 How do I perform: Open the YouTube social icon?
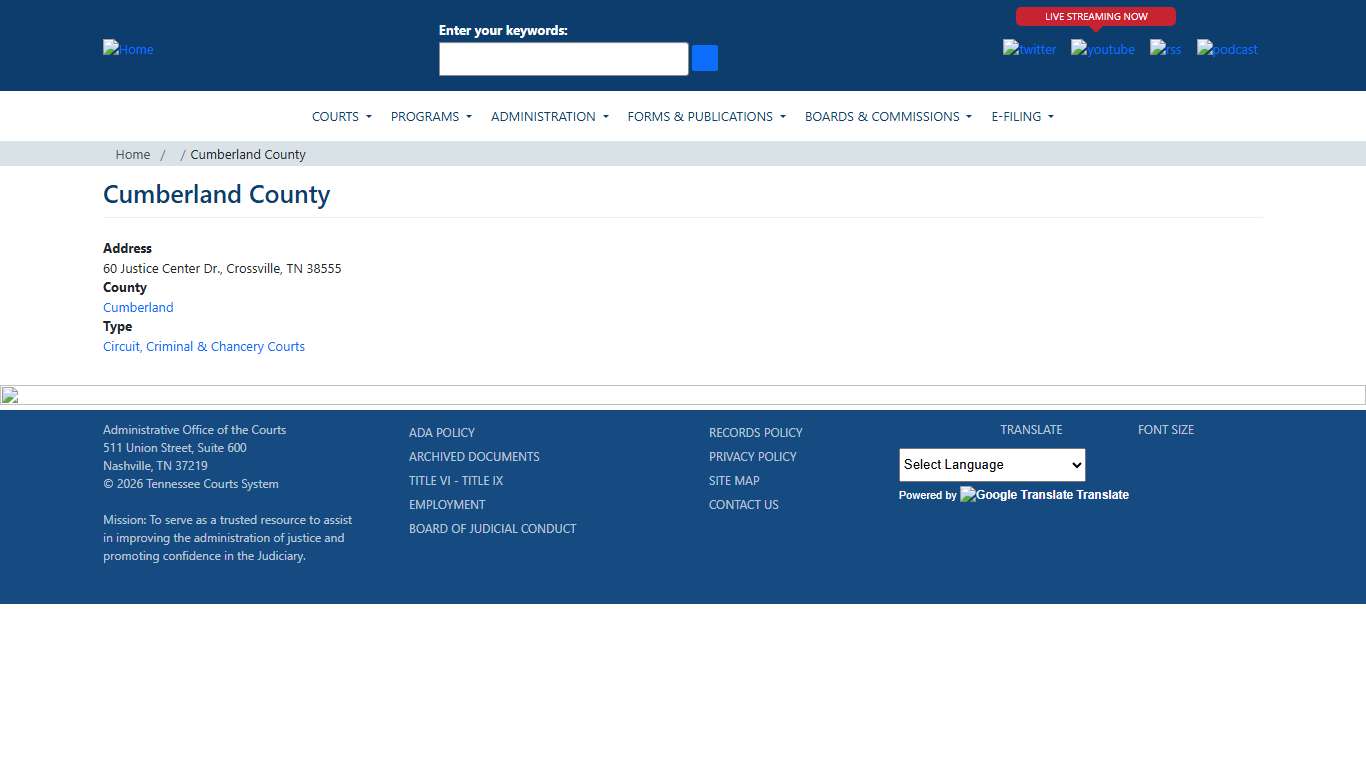tap(1102, 49)
